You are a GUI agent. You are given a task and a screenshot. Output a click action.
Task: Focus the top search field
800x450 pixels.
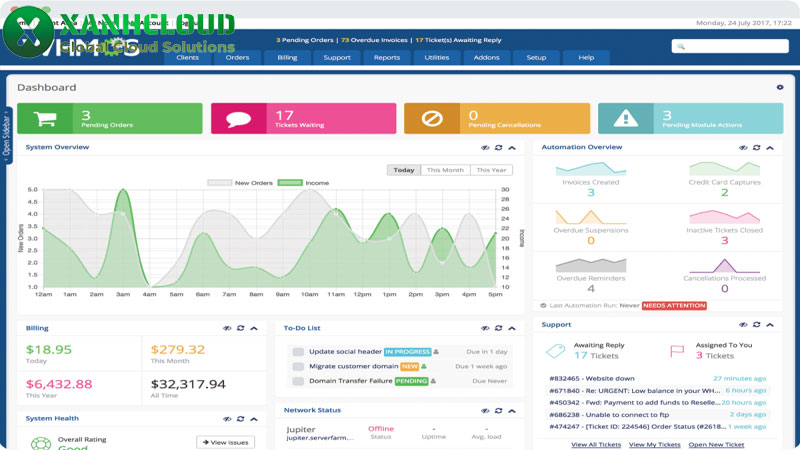(730, 46)
